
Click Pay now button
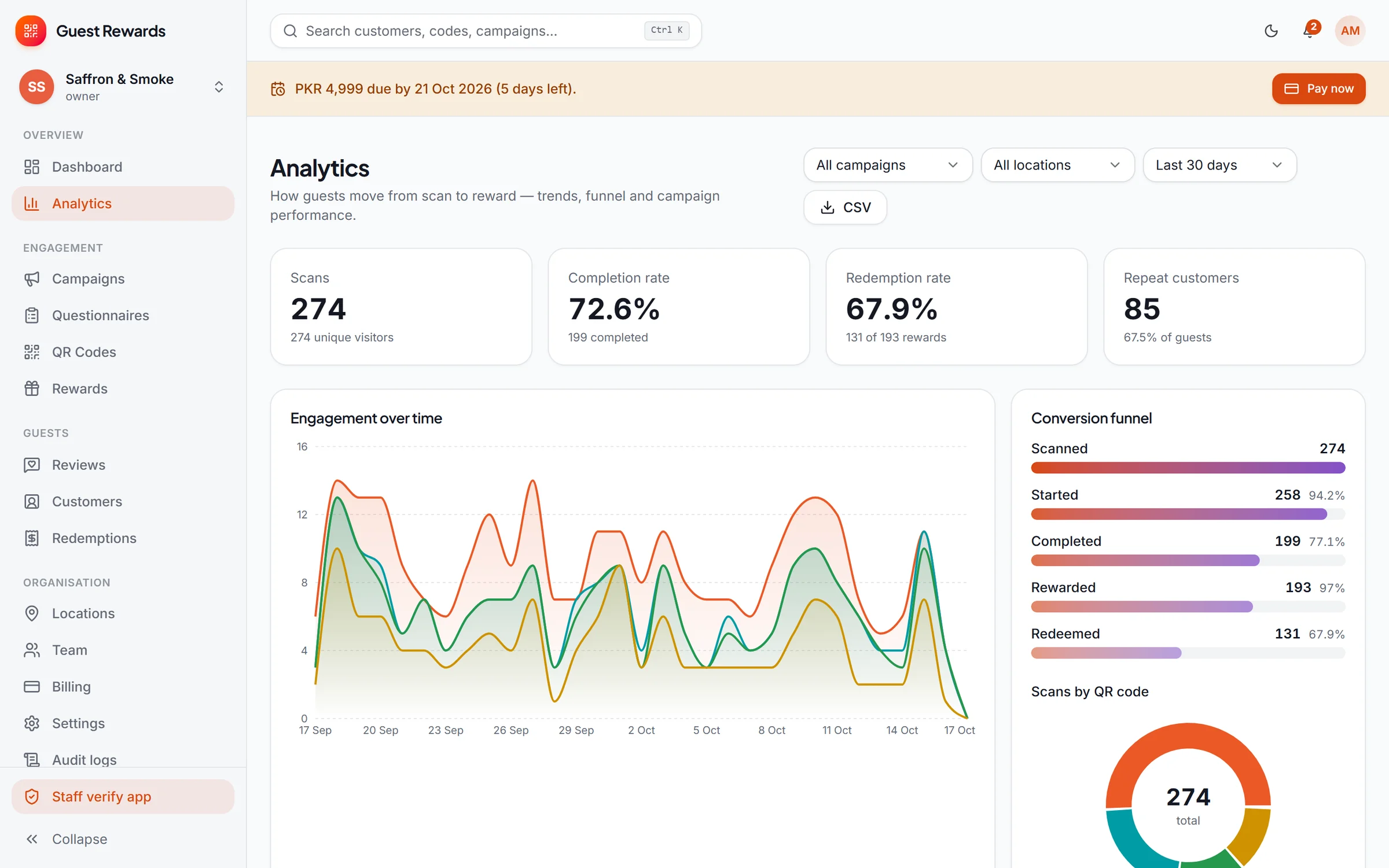(x=1318, y=89)
